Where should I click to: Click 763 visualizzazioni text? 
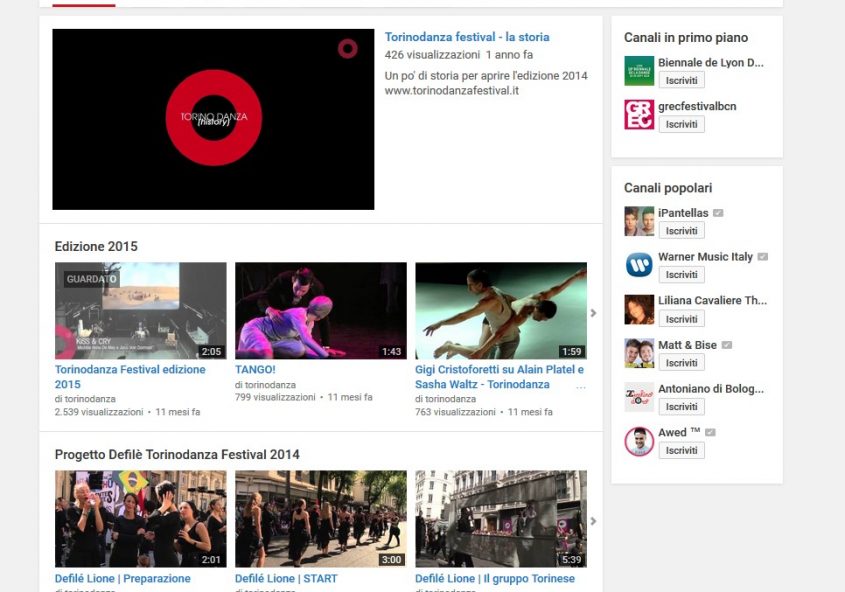[455, 412]
